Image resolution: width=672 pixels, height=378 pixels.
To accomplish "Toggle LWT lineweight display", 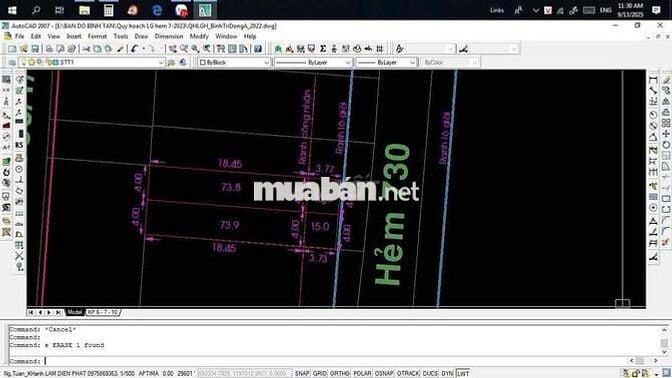I will click(463, 374).
